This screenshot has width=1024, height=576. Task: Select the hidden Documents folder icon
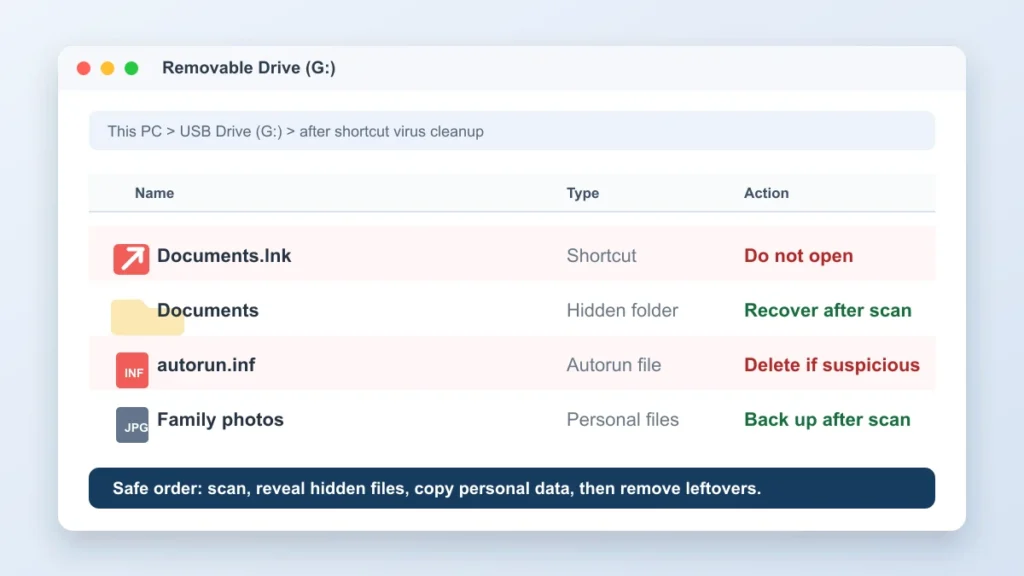pos(147,317)
